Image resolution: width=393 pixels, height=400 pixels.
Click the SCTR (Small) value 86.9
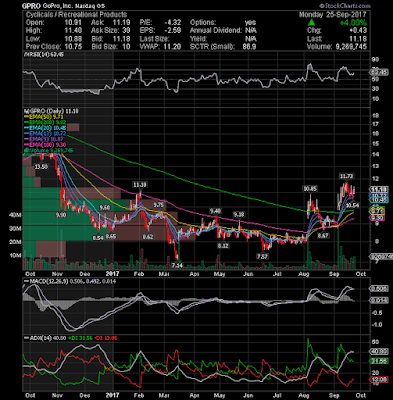tap(249, 47)
